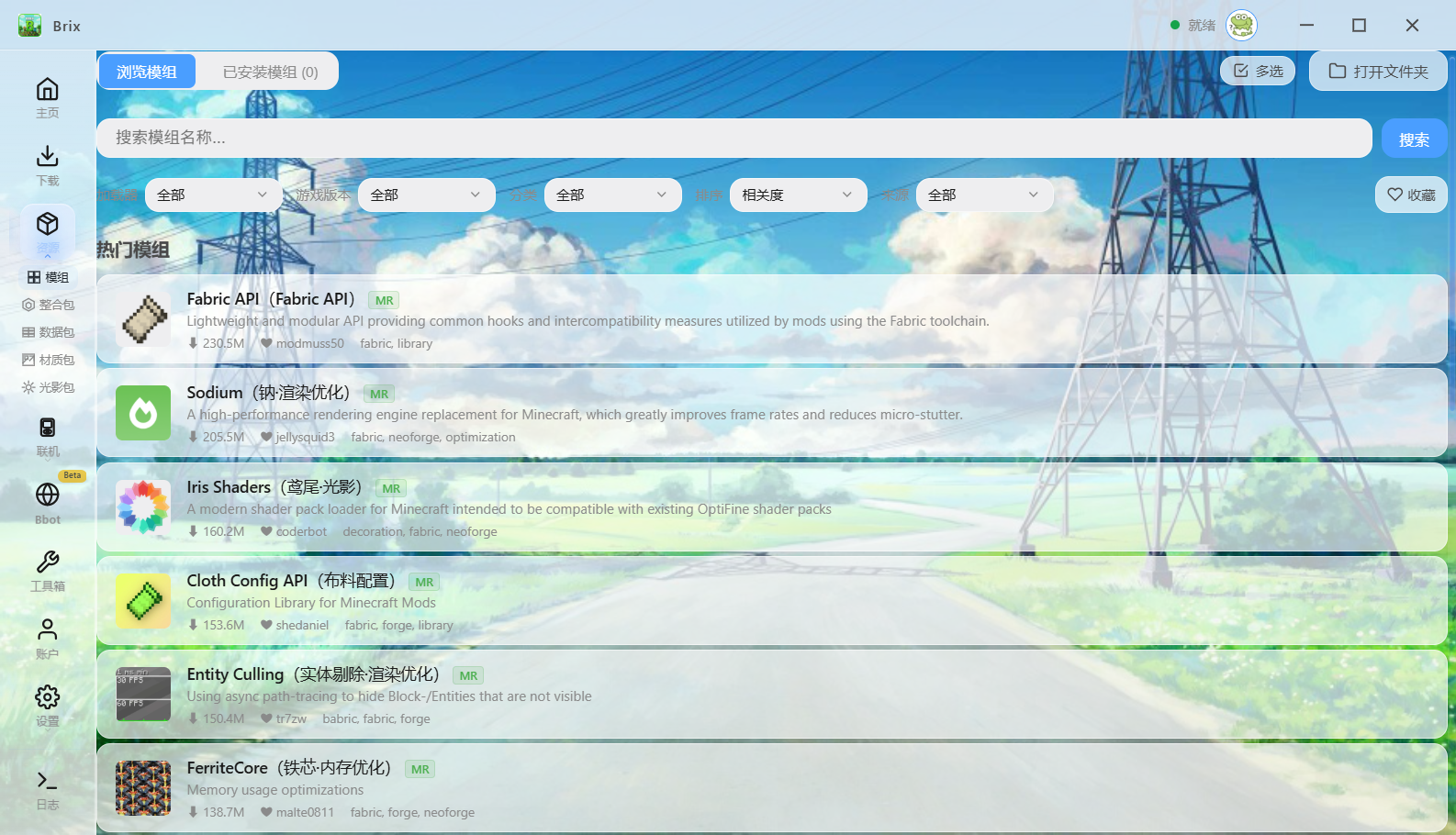Click the Fabric API mod icon
1456x835 pixels.
[143, 319]
